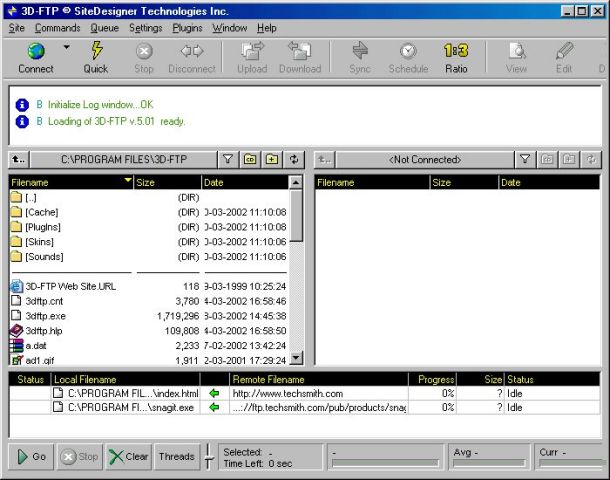The width and height of the screenshot is (610, 480).
Task: Click the Threads button
Action: click(x=177, y=457)
